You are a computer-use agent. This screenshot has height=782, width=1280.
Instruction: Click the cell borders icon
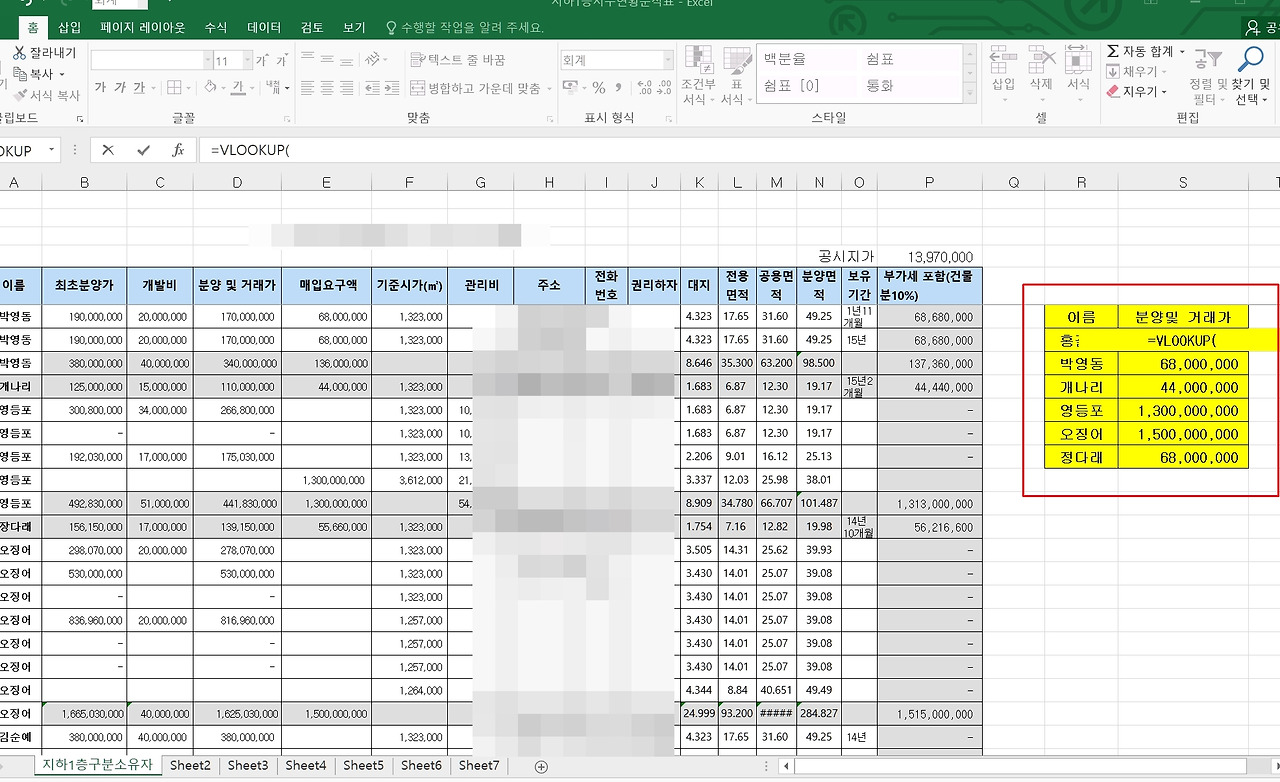pyautogui.click(x=173, y=88)
